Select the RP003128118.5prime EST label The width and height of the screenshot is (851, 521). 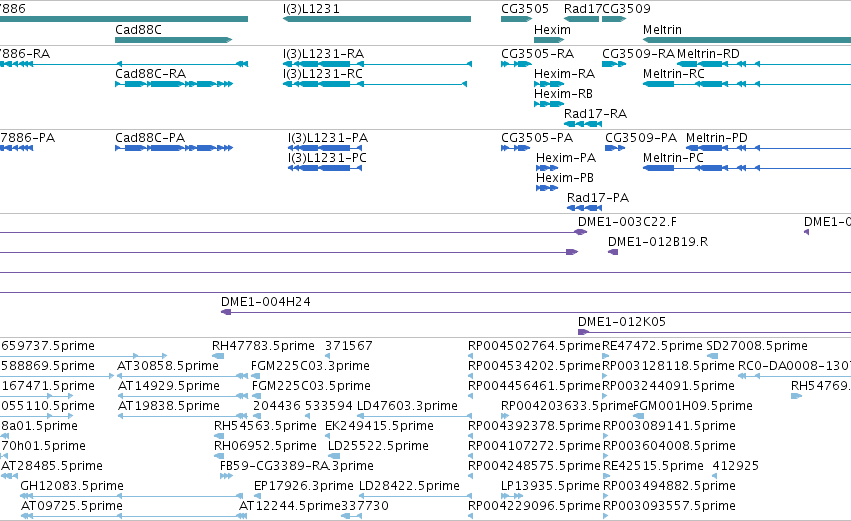(669, 366)
